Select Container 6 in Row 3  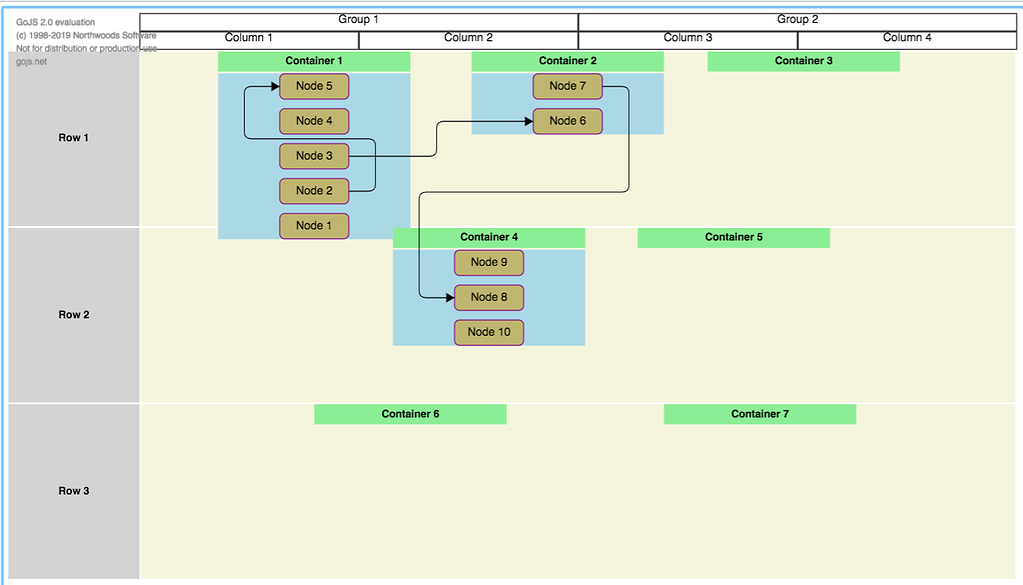pos(410,413)
